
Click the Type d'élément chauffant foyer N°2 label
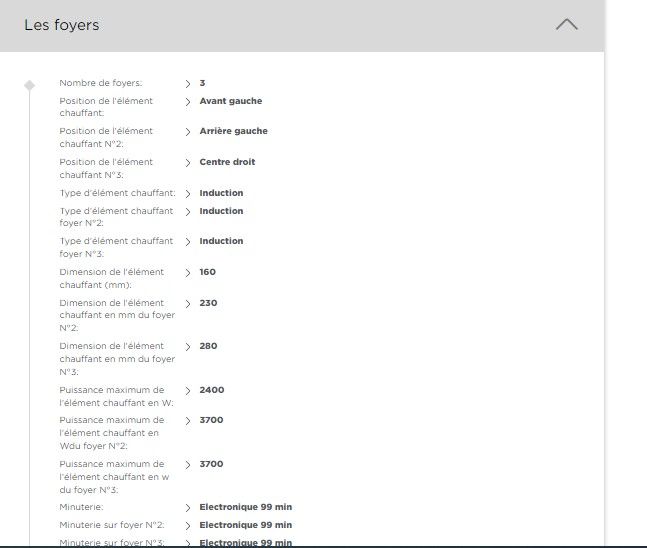tap(116, 217)
